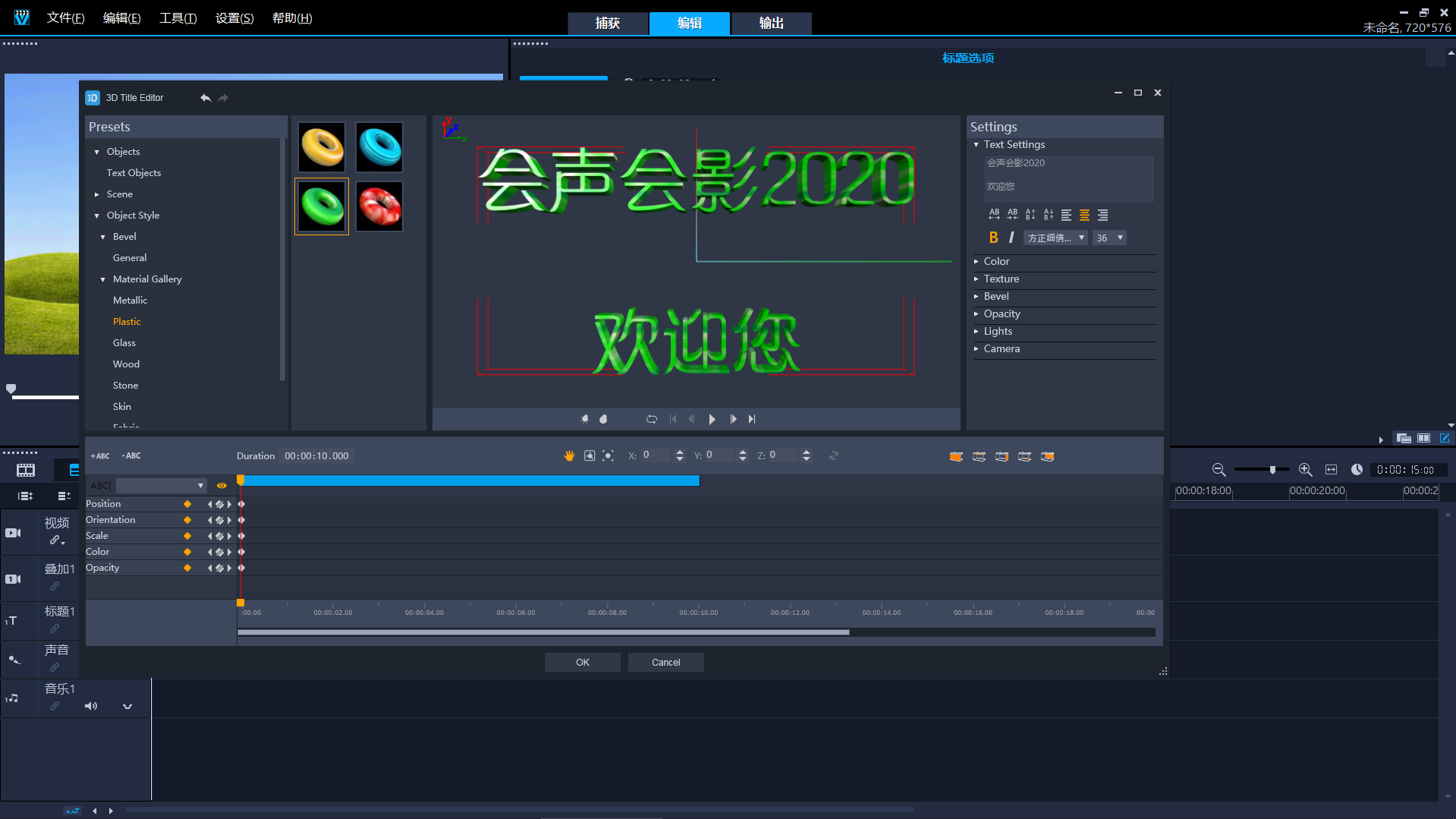The width and height of the screenshot is (1456, 819).
Task: Add a new text object with +ABC
Action: click(100, 456)
